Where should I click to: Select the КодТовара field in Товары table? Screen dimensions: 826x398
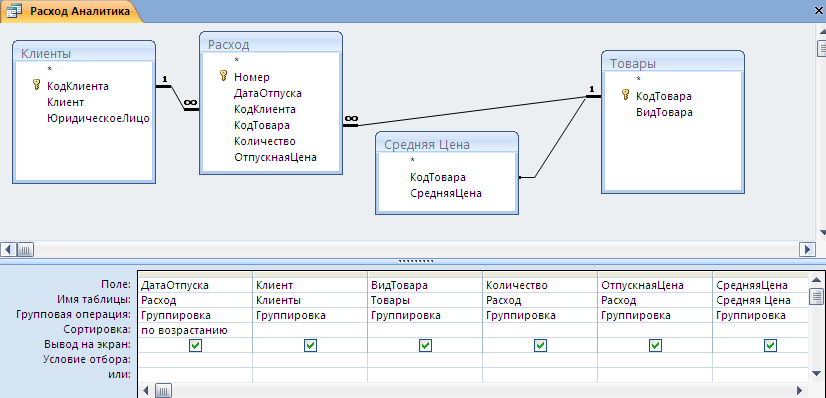(x=664, y=96)
